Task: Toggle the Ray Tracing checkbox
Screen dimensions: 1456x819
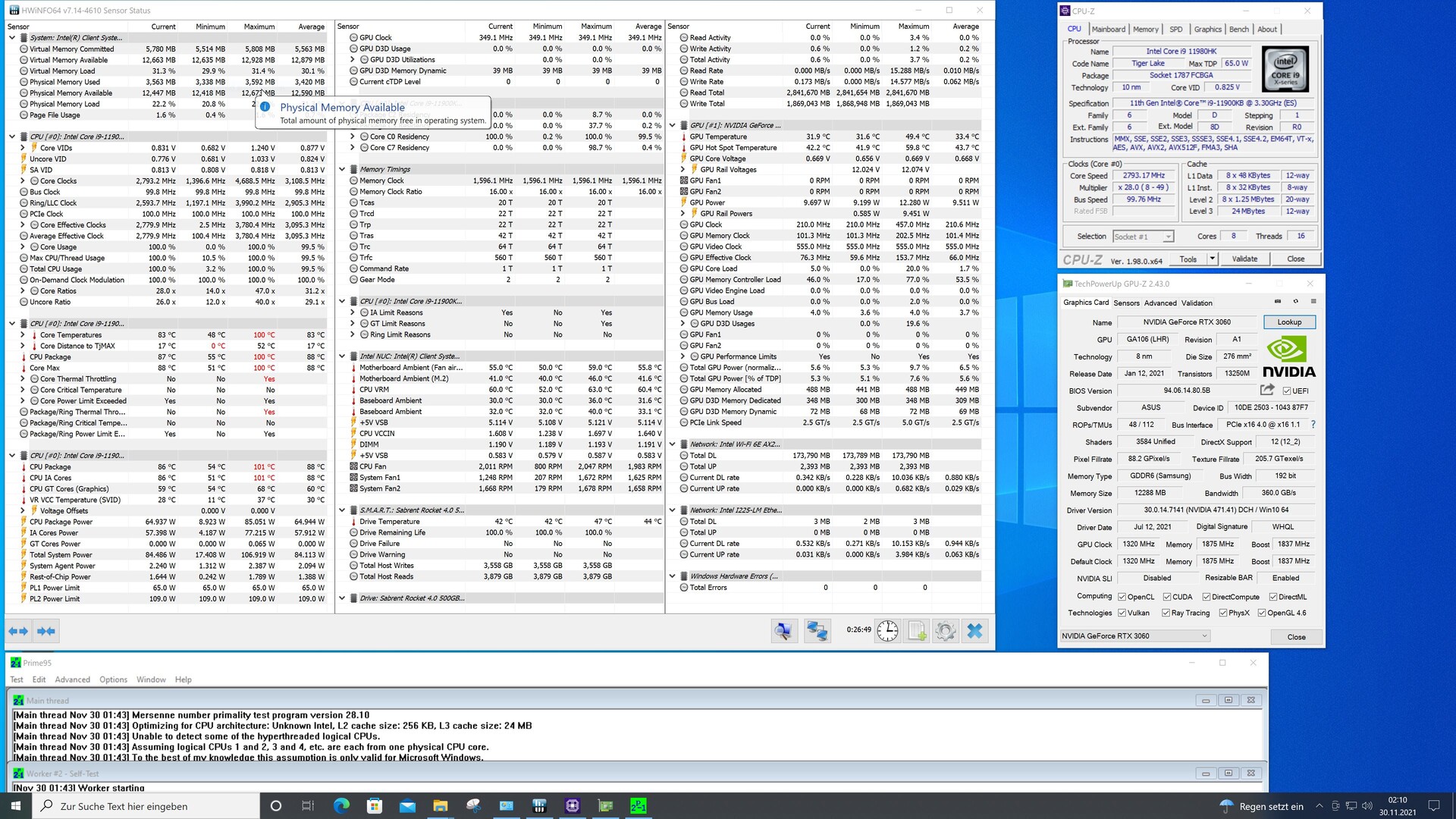Action: [x=1166, y=613]
